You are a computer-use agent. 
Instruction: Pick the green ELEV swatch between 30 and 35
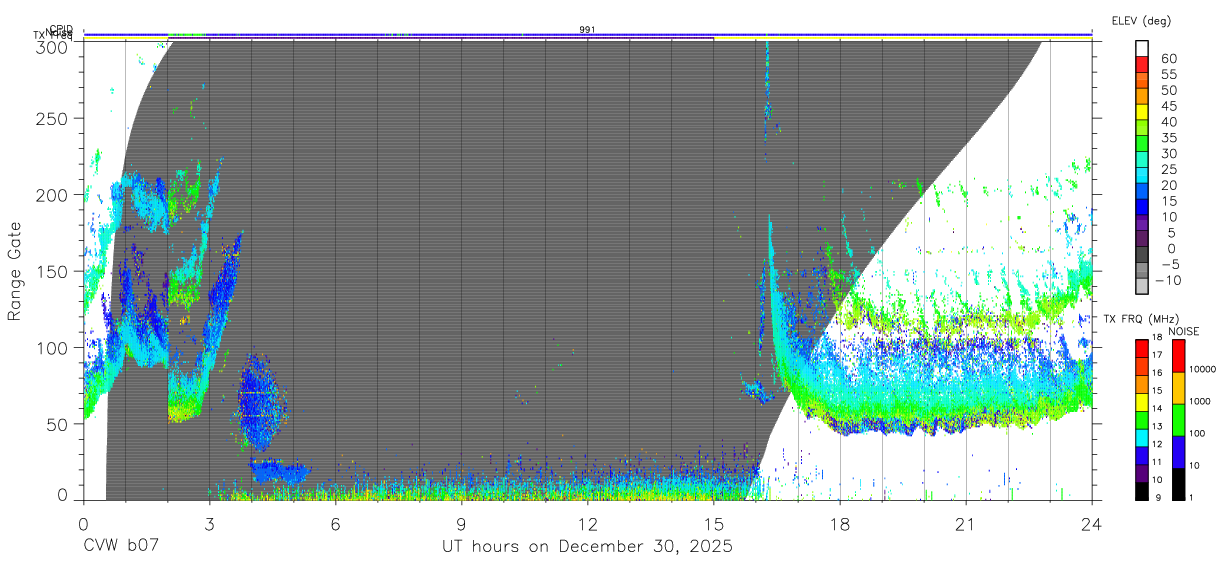pos(1143,144)
